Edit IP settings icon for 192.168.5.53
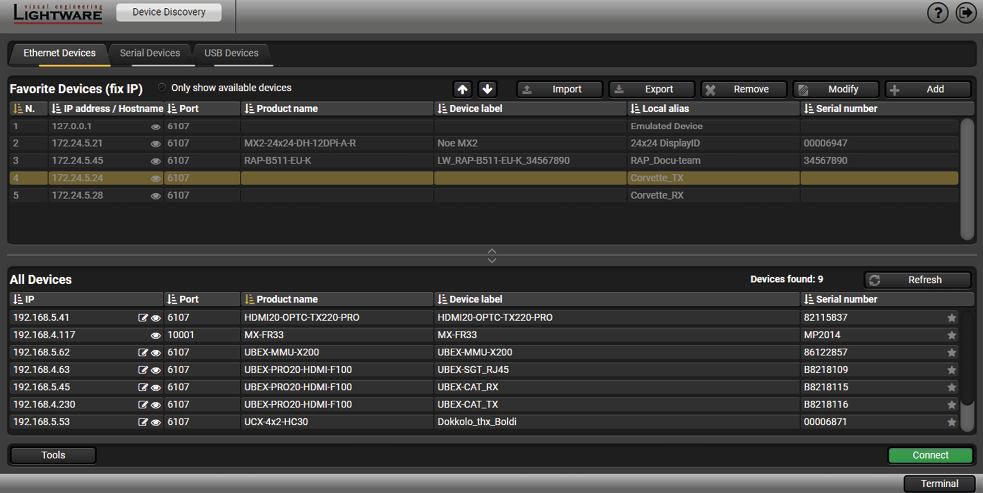Screen dimensions: 983x493 tap(143, 422)
